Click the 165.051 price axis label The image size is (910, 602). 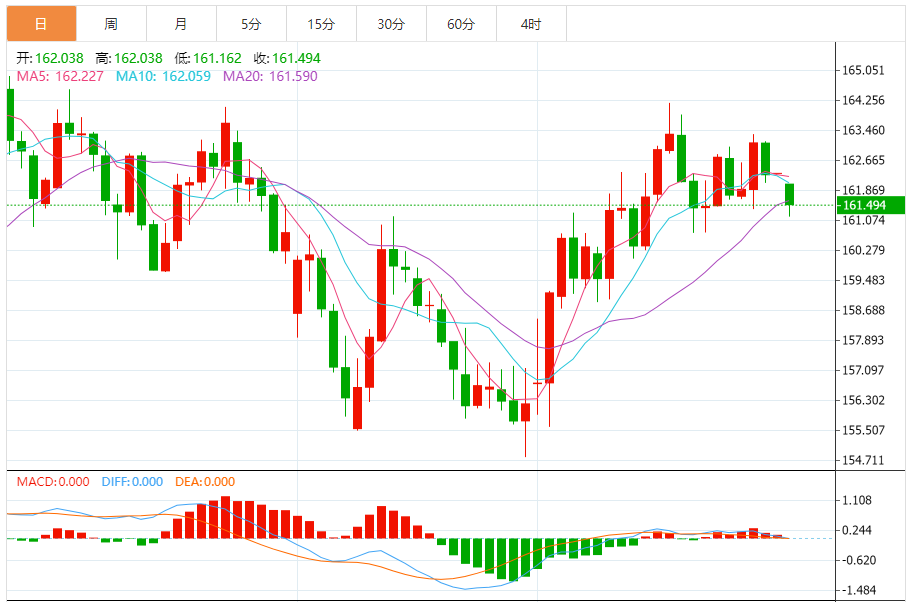[863, 70]
